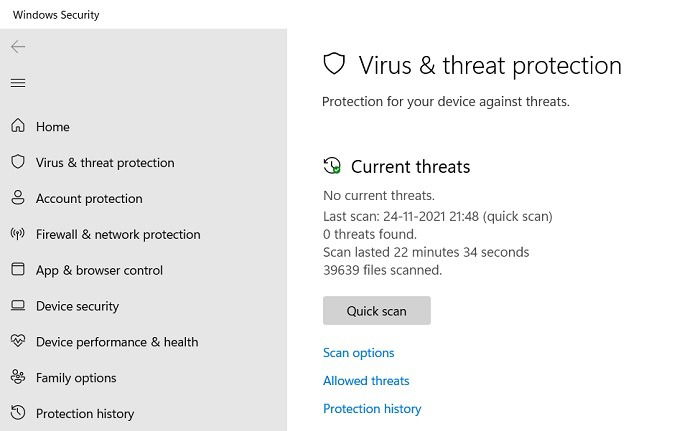
Task: Click large shield icon in page heading
Action: (334, 64)
